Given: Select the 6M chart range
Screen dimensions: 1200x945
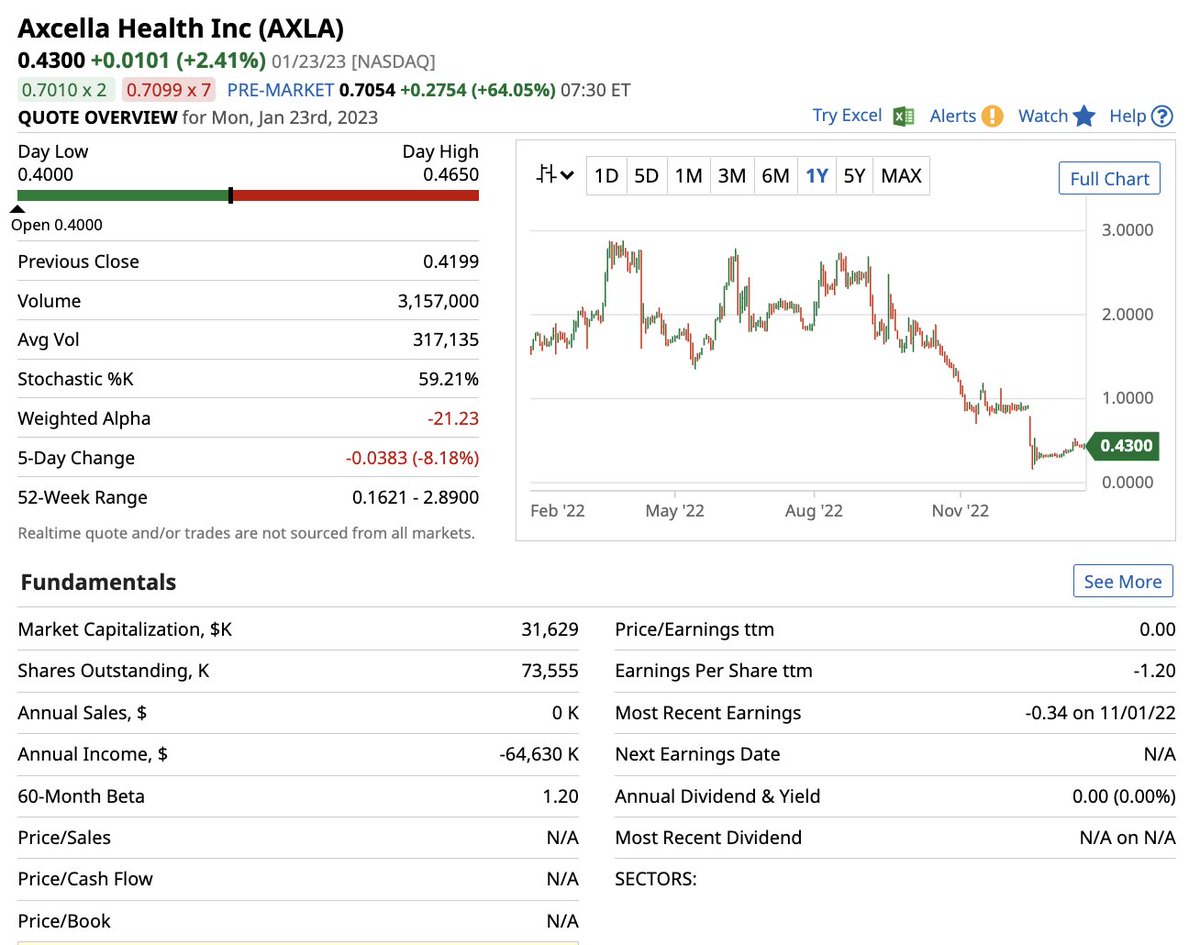Looking at the screenshot, I should 775,176.
